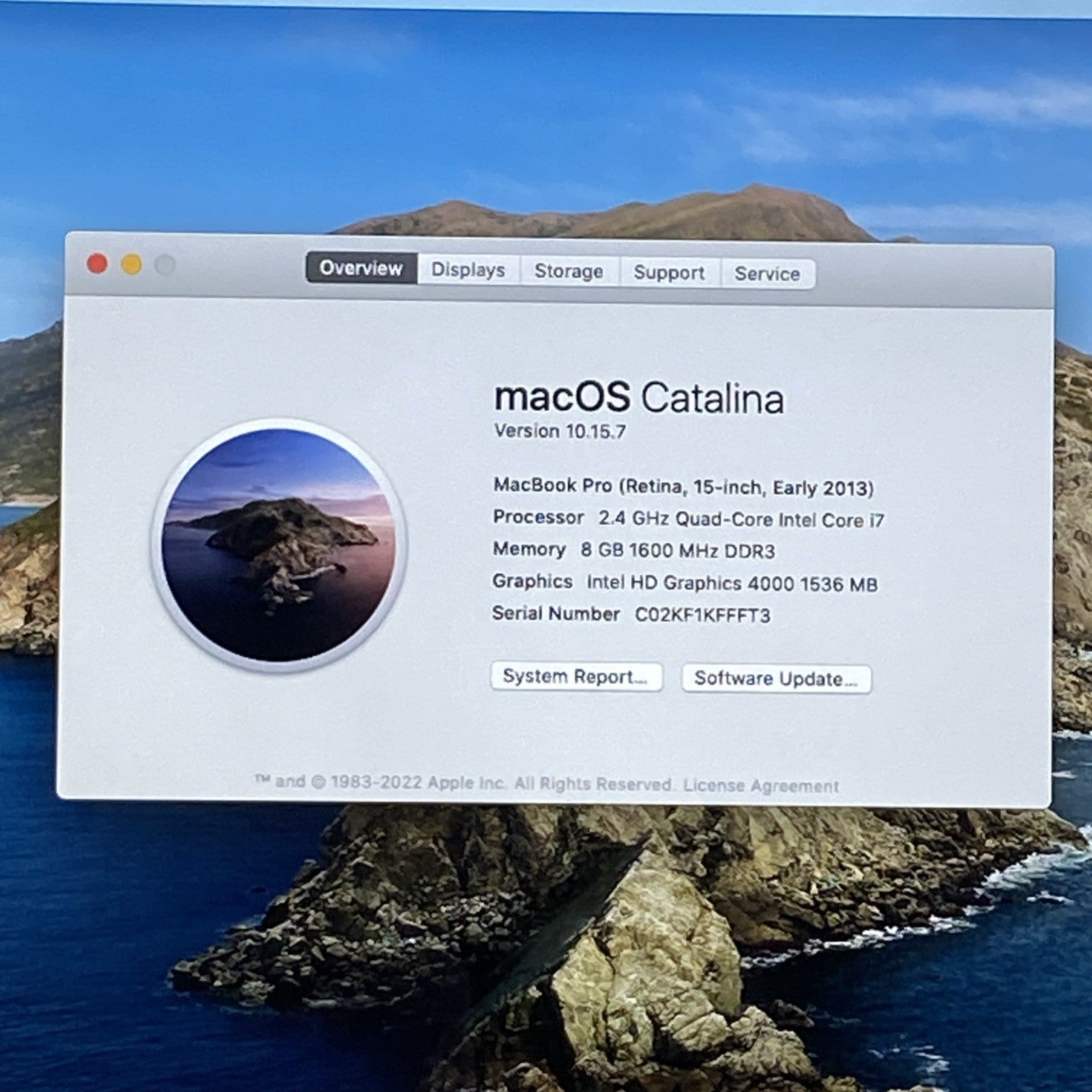Switch to the Overview tab
Screen dimensions: 1092x1092
coord(361,268)
